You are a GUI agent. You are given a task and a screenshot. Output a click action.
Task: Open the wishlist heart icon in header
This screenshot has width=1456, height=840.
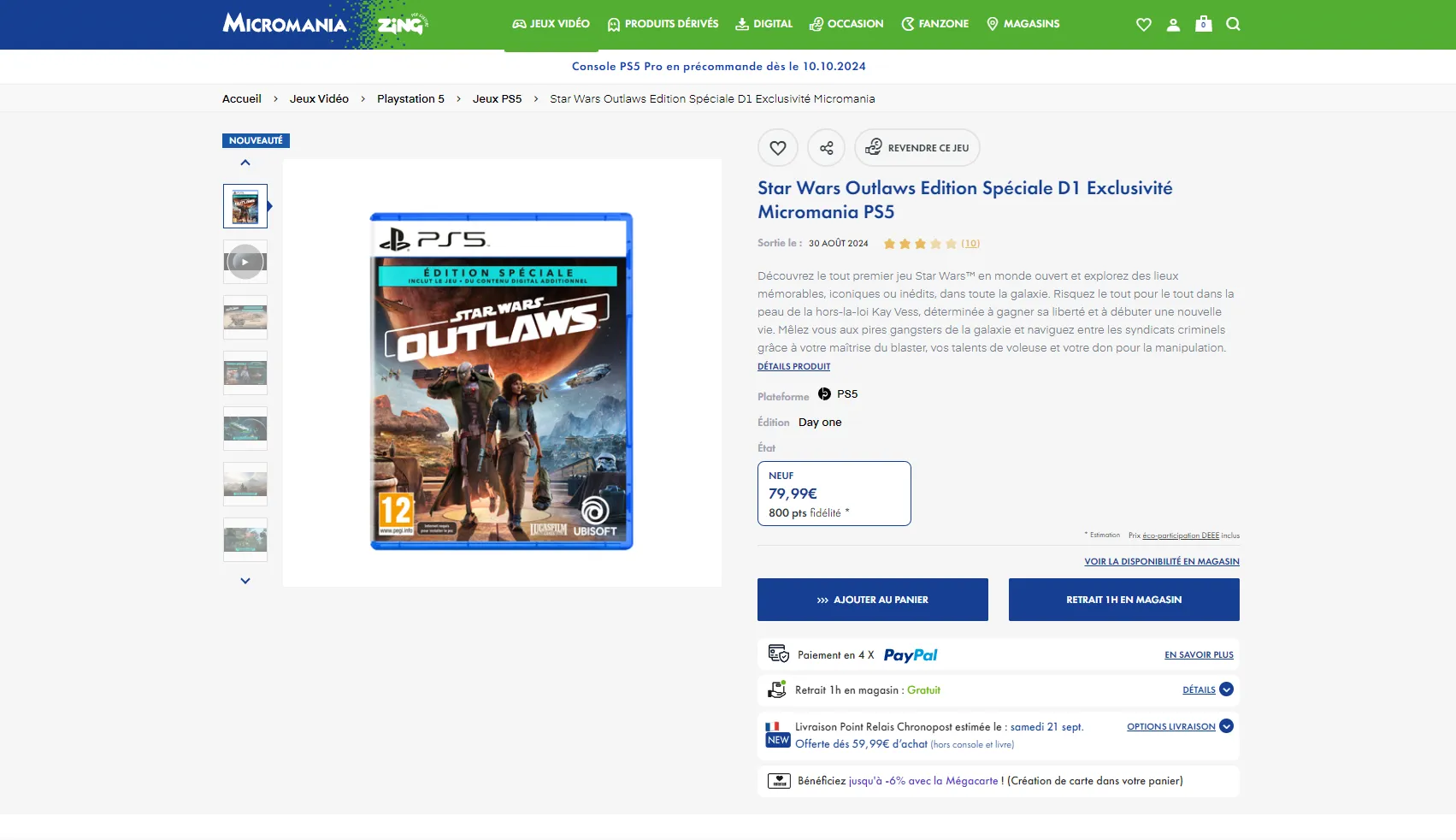1143,25
